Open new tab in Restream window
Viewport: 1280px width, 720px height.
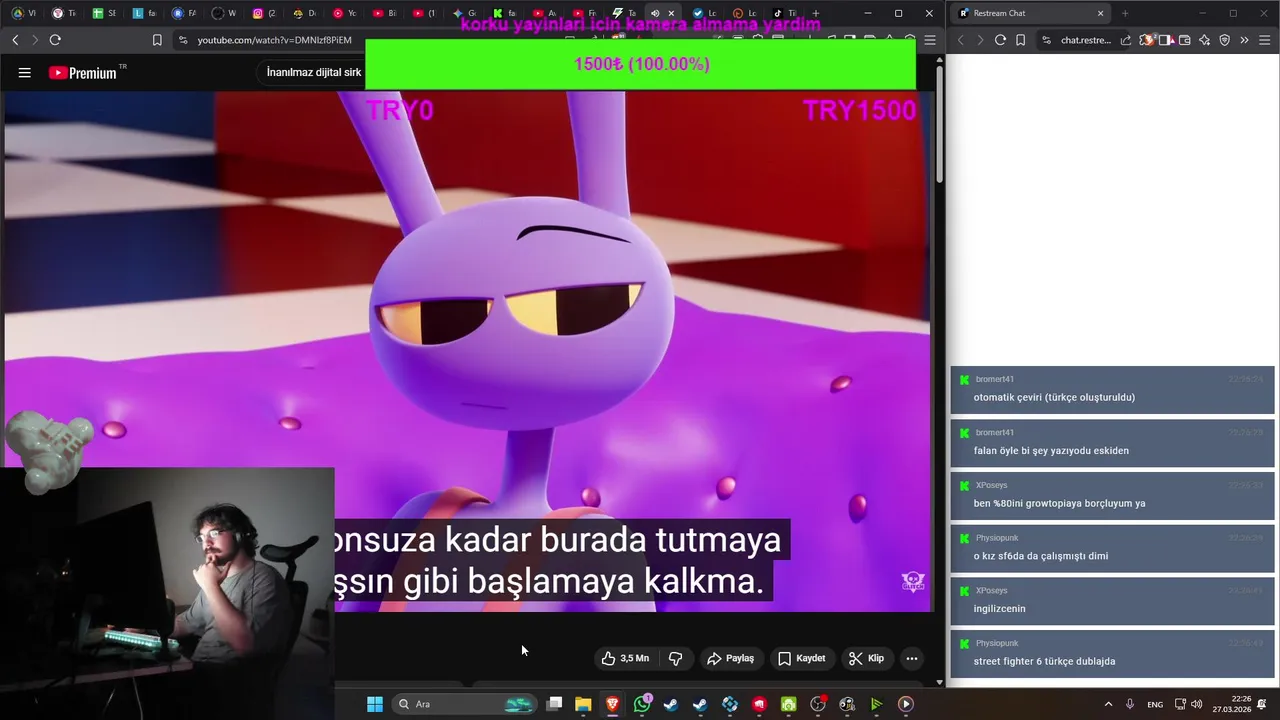(1125, 13)
